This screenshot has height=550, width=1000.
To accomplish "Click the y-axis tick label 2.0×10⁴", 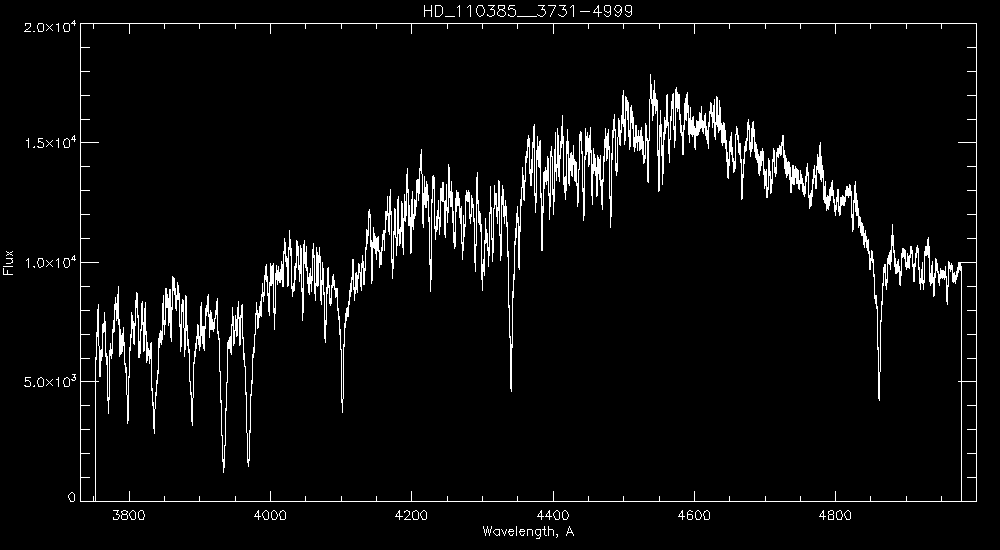I will (51, 27).
